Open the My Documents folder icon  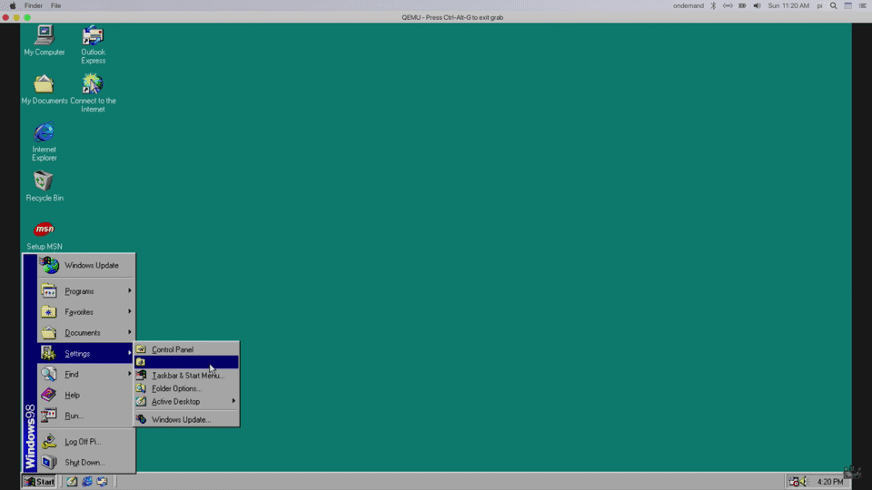point(44,84)
